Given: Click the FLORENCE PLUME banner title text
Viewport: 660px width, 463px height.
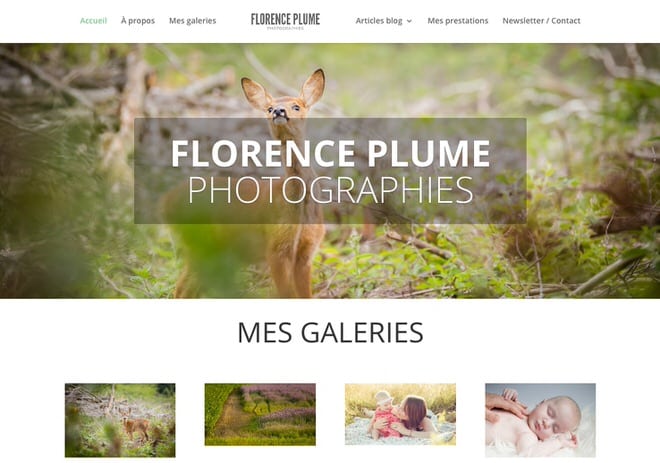Looking at the screenshot, I should (331, 153).
